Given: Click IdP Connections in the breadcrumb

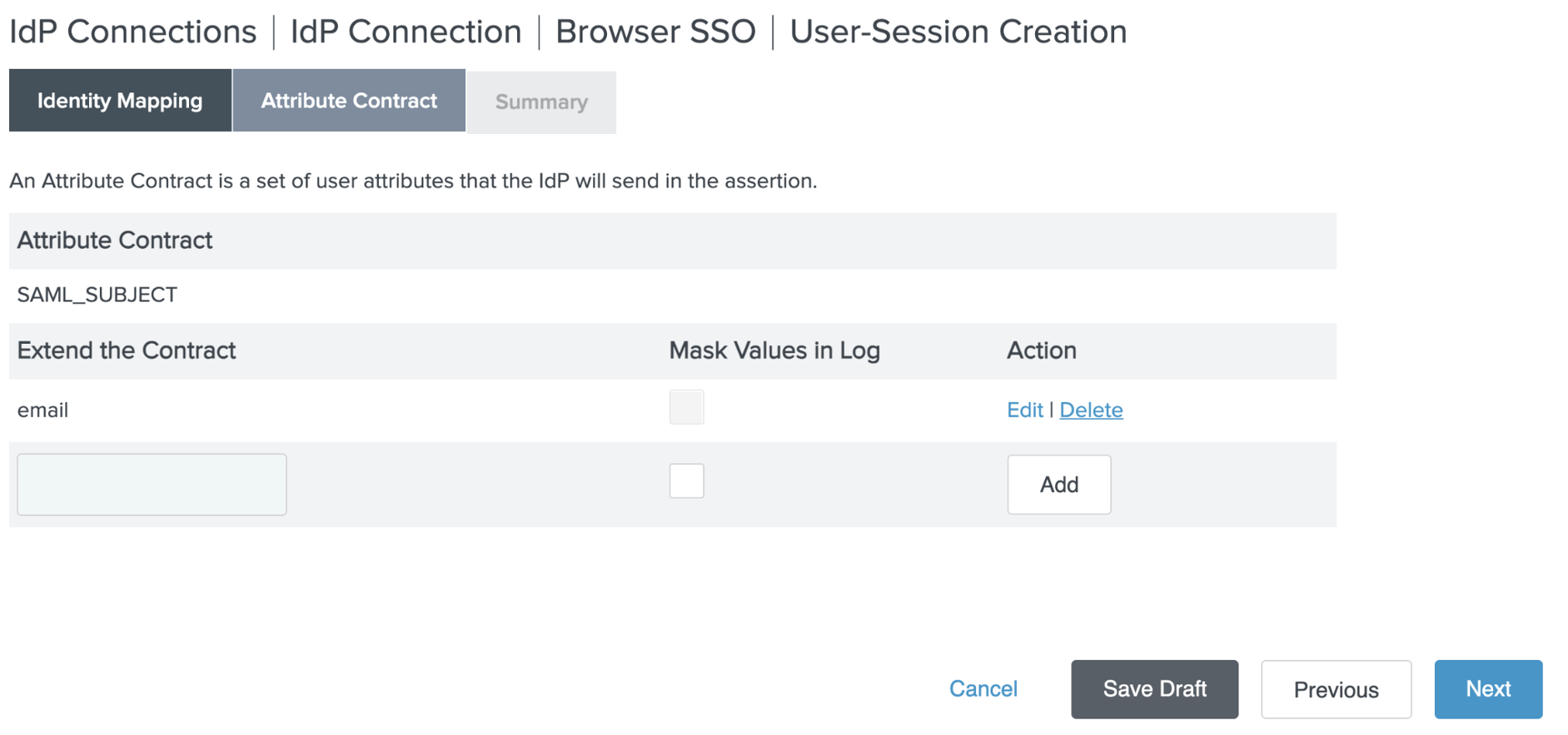Looking at the screenshot, I should tap(133, 32).
